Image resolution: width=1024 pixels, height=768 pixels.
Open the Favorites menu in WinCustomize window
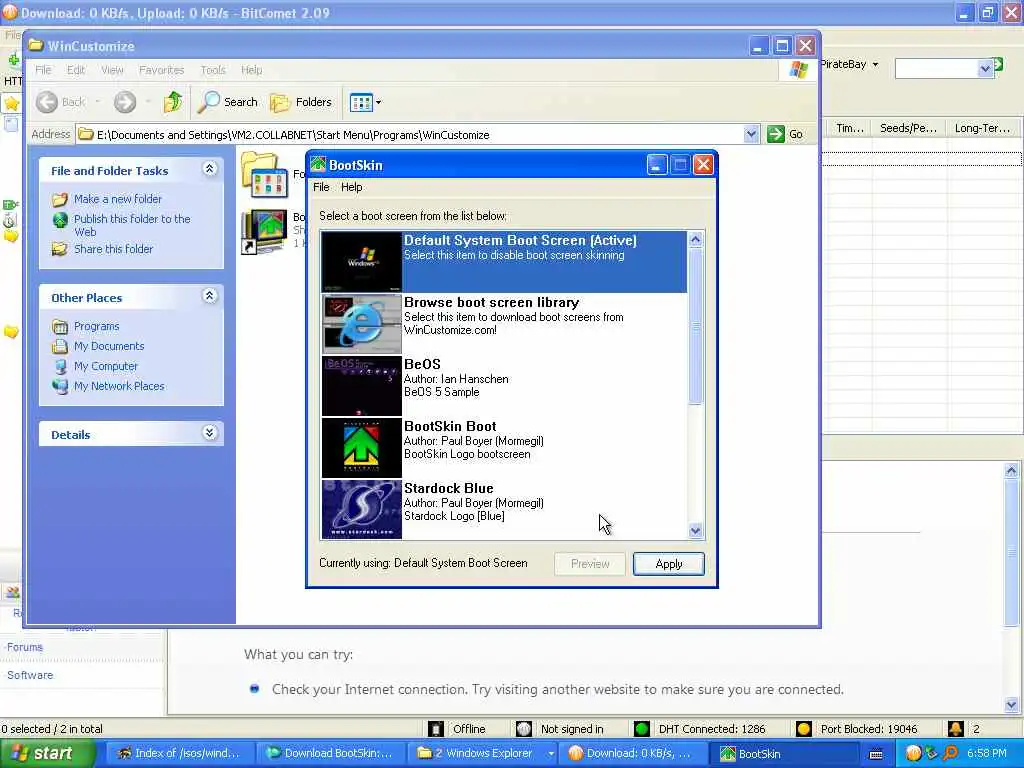pyautogui.click(x=161, y=70)
